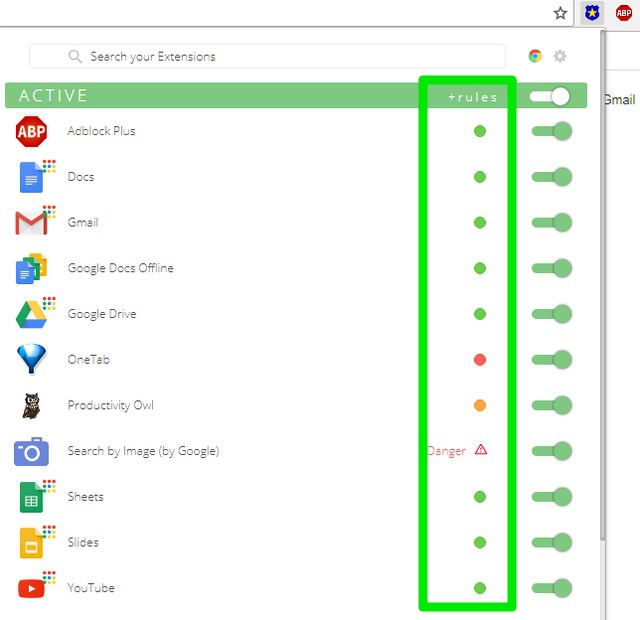Click the red Danger label
This screenshot has height=620, width=640.
point(447,451)
